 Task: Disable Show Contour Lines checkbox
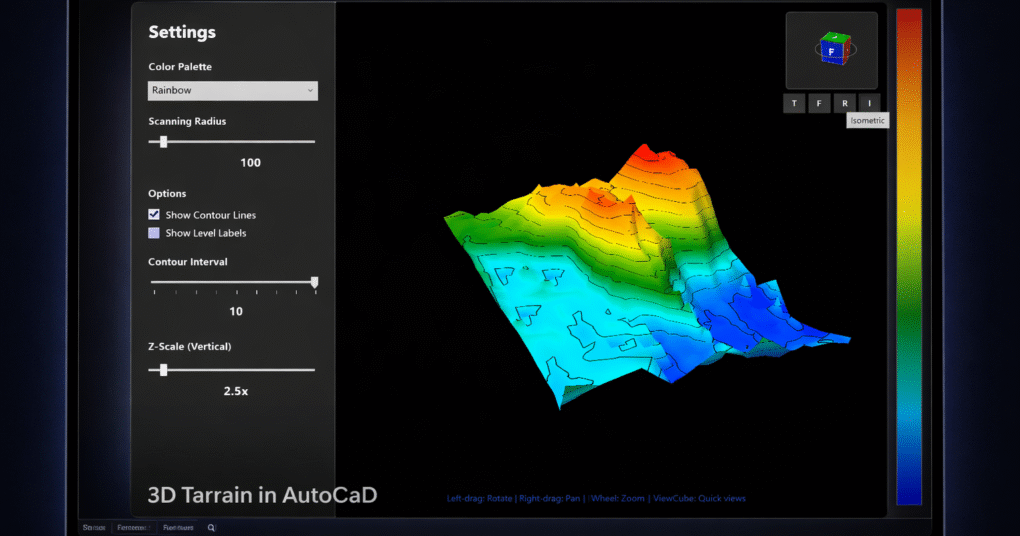click(154, 215)
